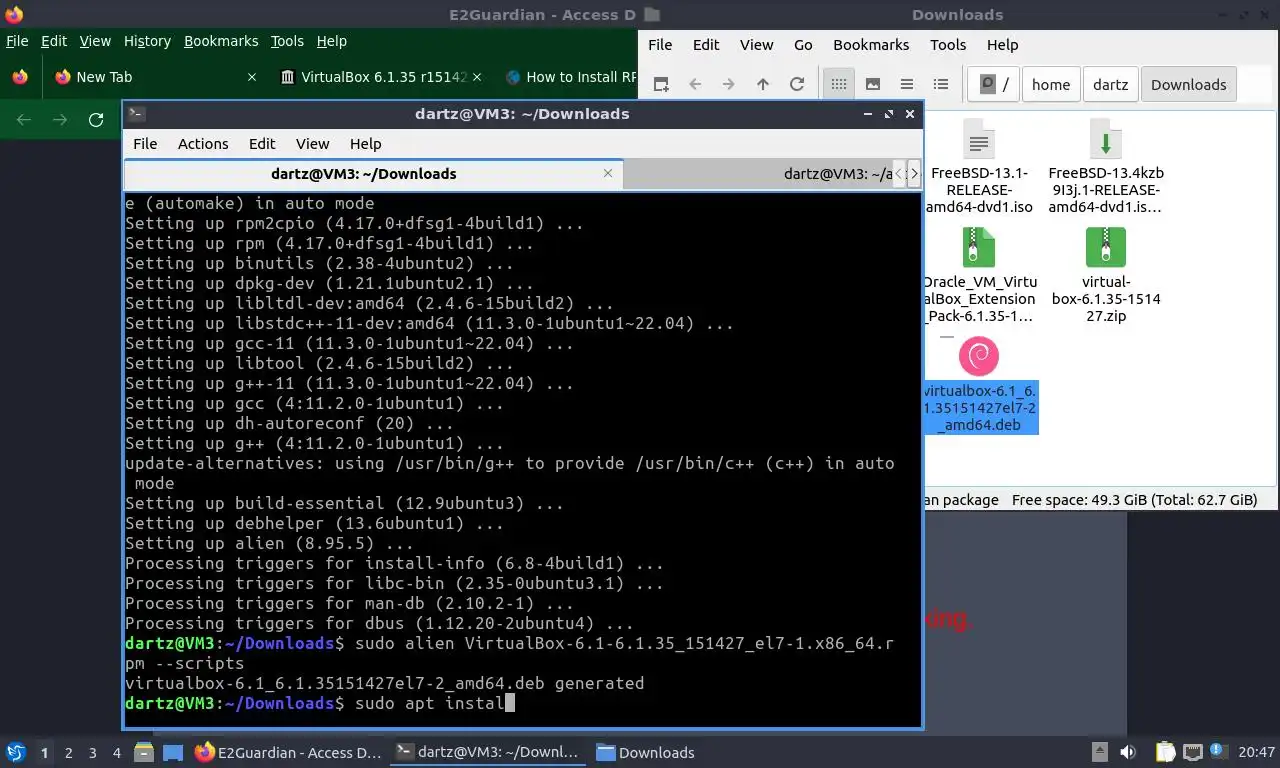1280x768 pixels.
Task: Switch to workspace 3
Action: 92,753
